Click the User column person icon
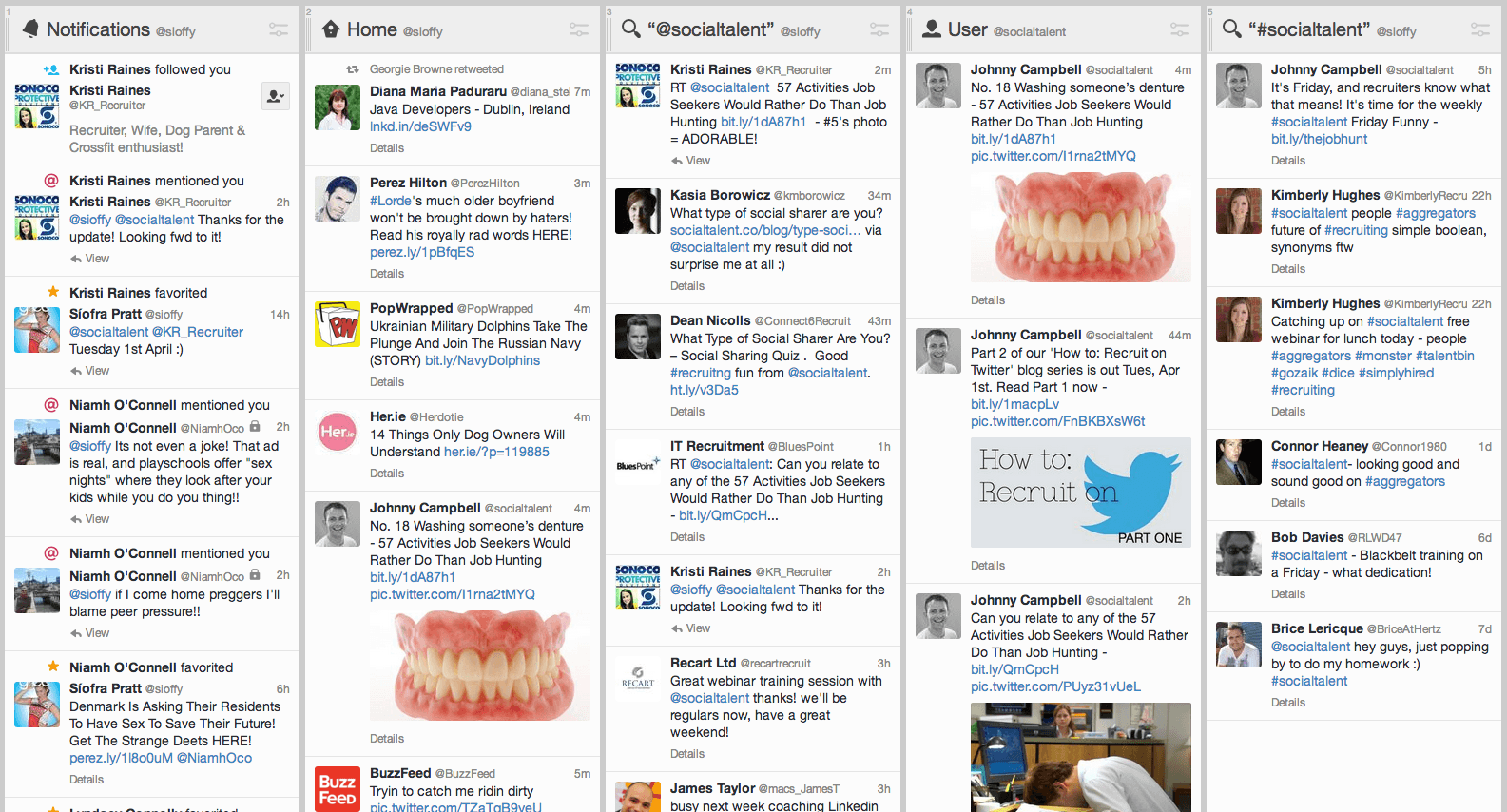Screen dimensions: 1507x812 coord(932,29)
